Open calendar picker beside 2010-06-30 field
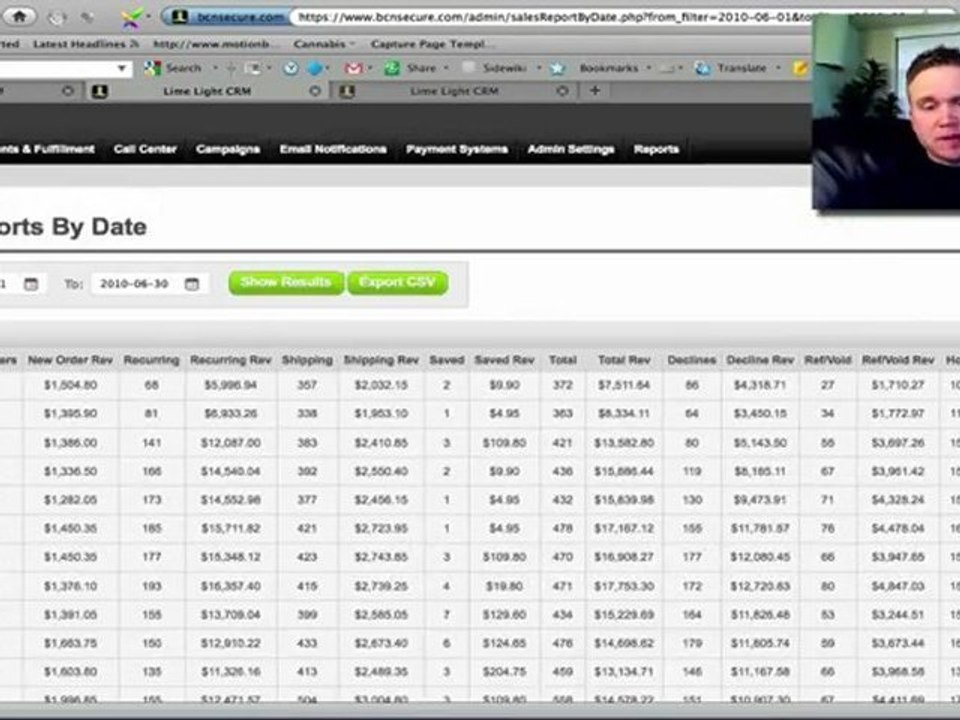960x720 pixels. tap(192, 283)
